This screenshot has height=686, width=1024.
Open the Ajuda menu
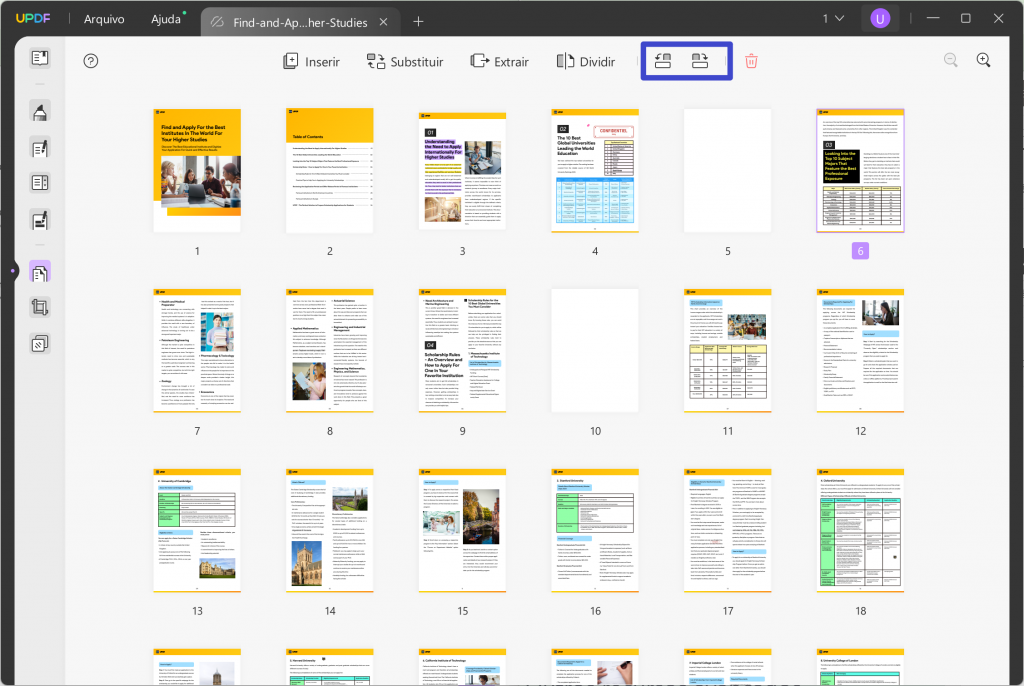[166, 18]
